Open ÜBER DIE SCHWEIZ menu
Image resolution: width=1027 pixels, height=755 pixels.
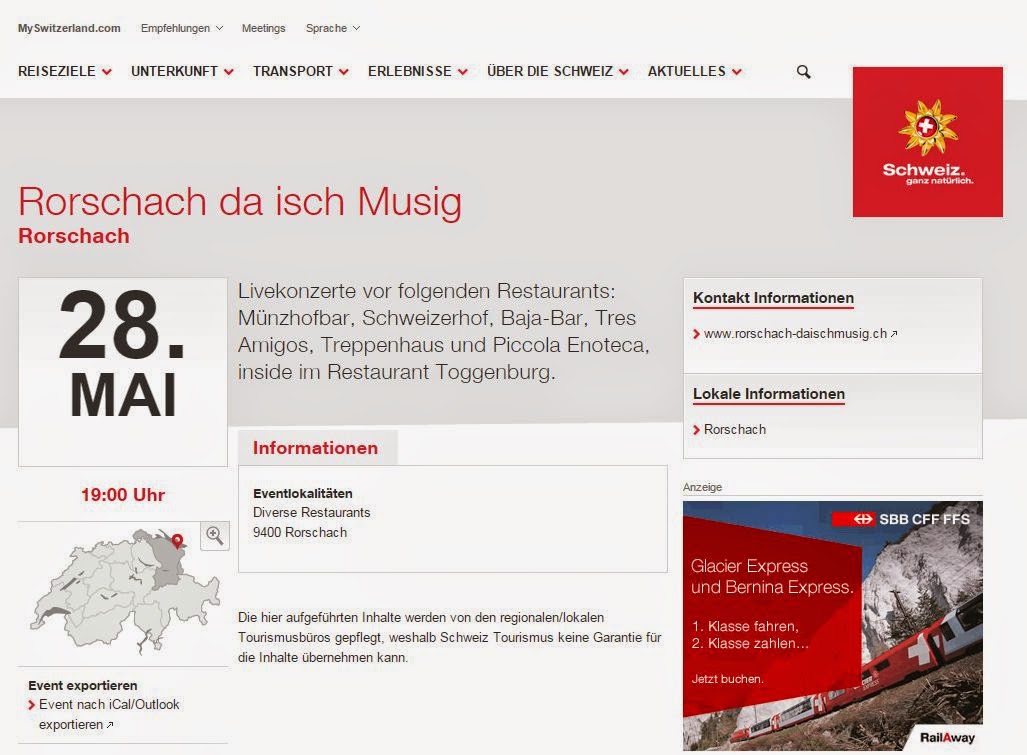[x=557, y=71]
